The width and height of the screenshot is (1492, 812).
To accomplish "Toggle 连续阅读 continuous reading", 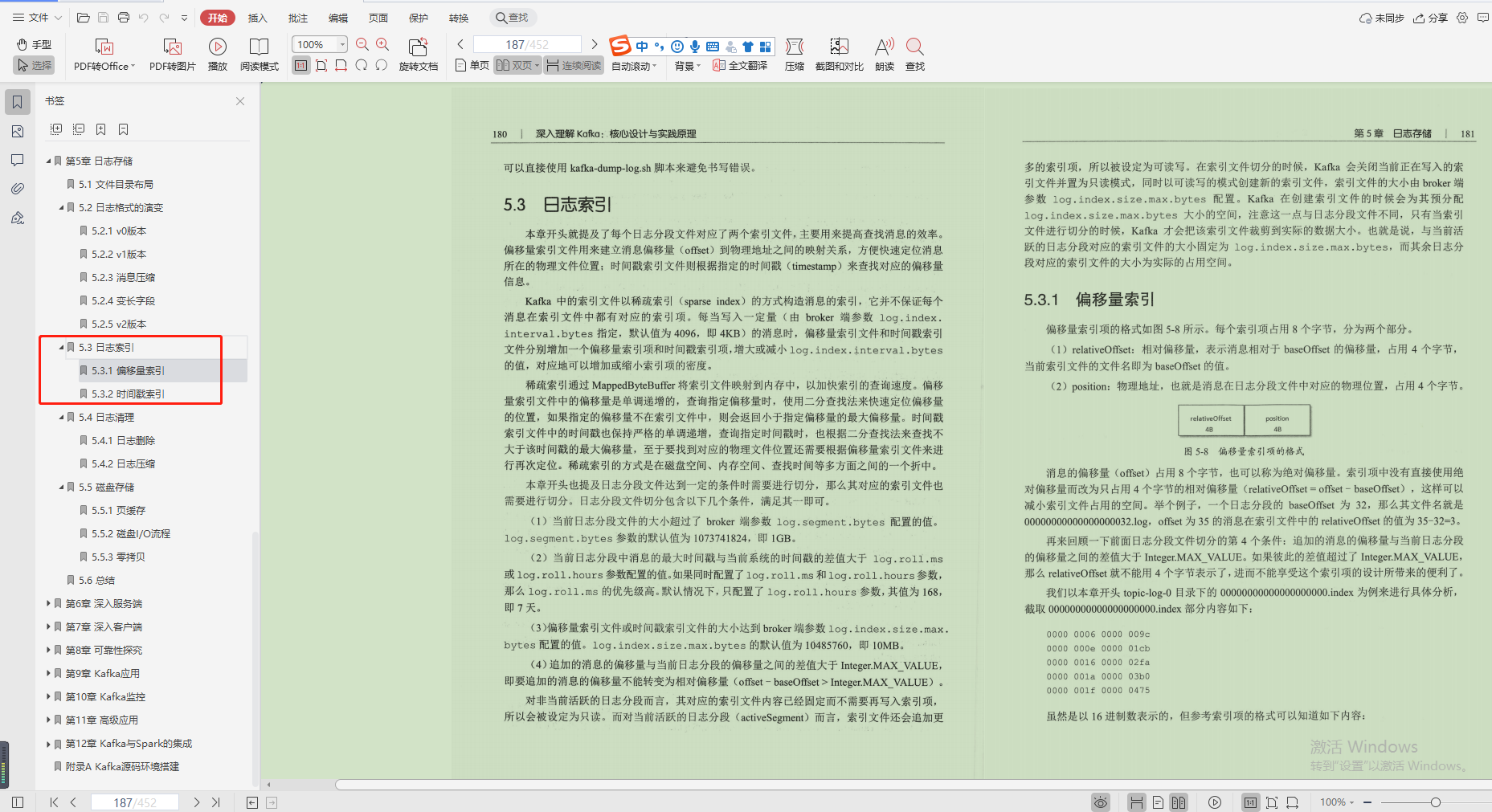I will (x=574, y=66).
